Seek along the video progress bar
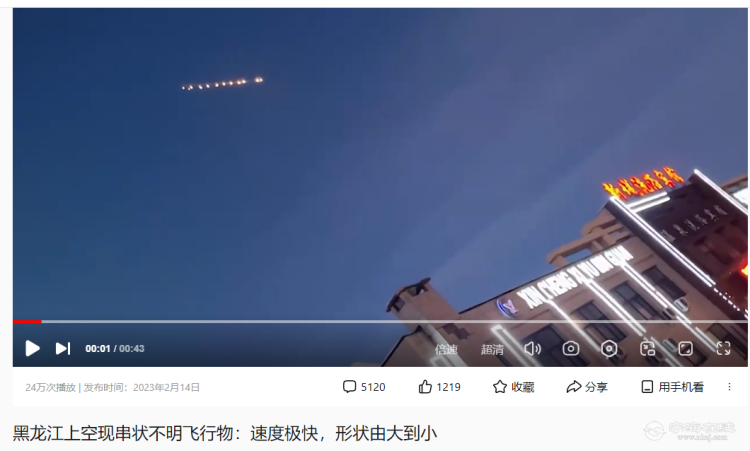 click(x=380, y=321)
